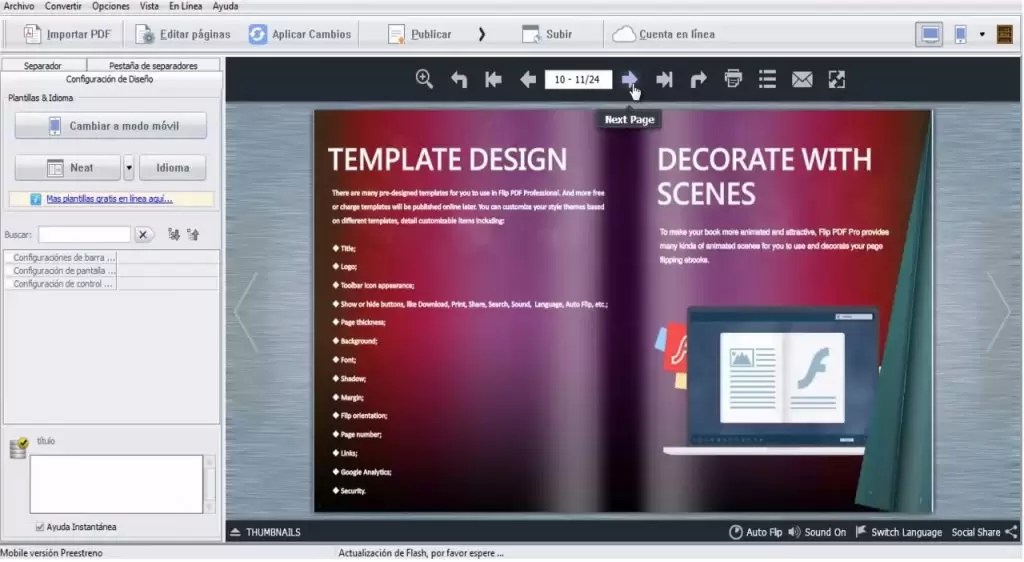Open the Opciones menu
The image size is (1024, 562).
pyautogui.click(x=110, y=6)
